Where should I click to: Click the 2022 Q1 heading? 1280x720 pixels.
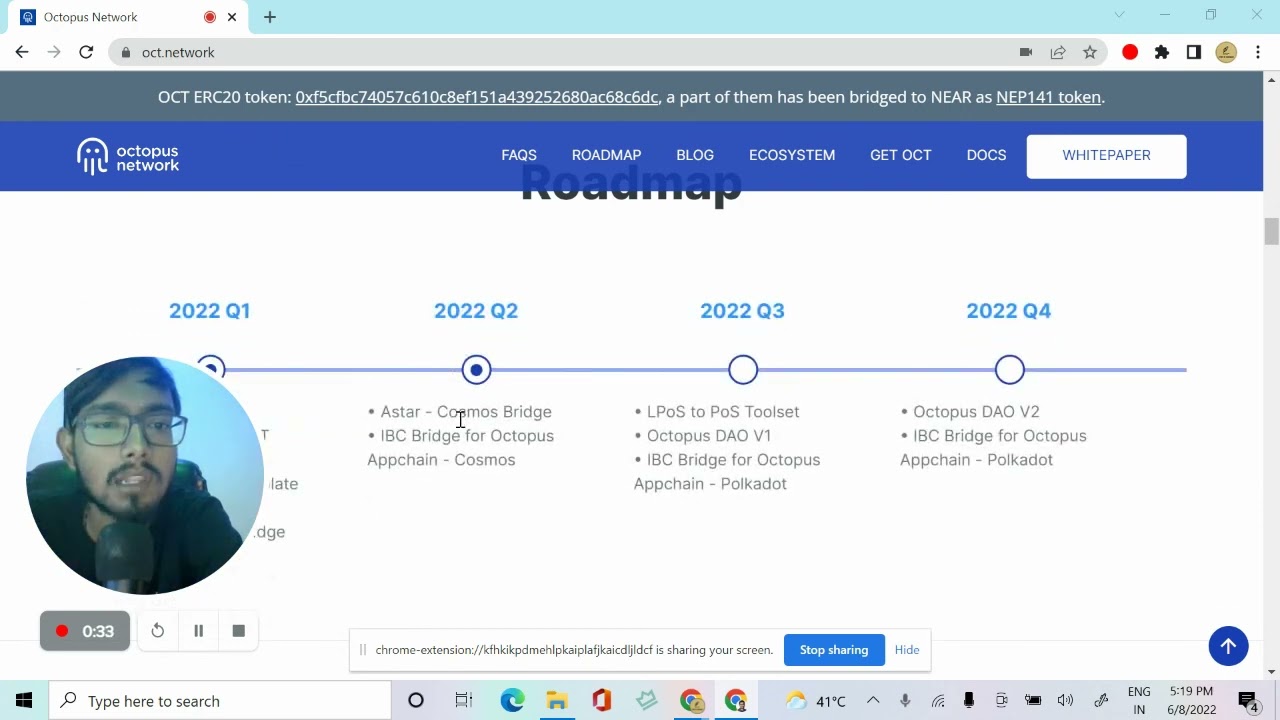pyautogui.click(x=209, y=311)
